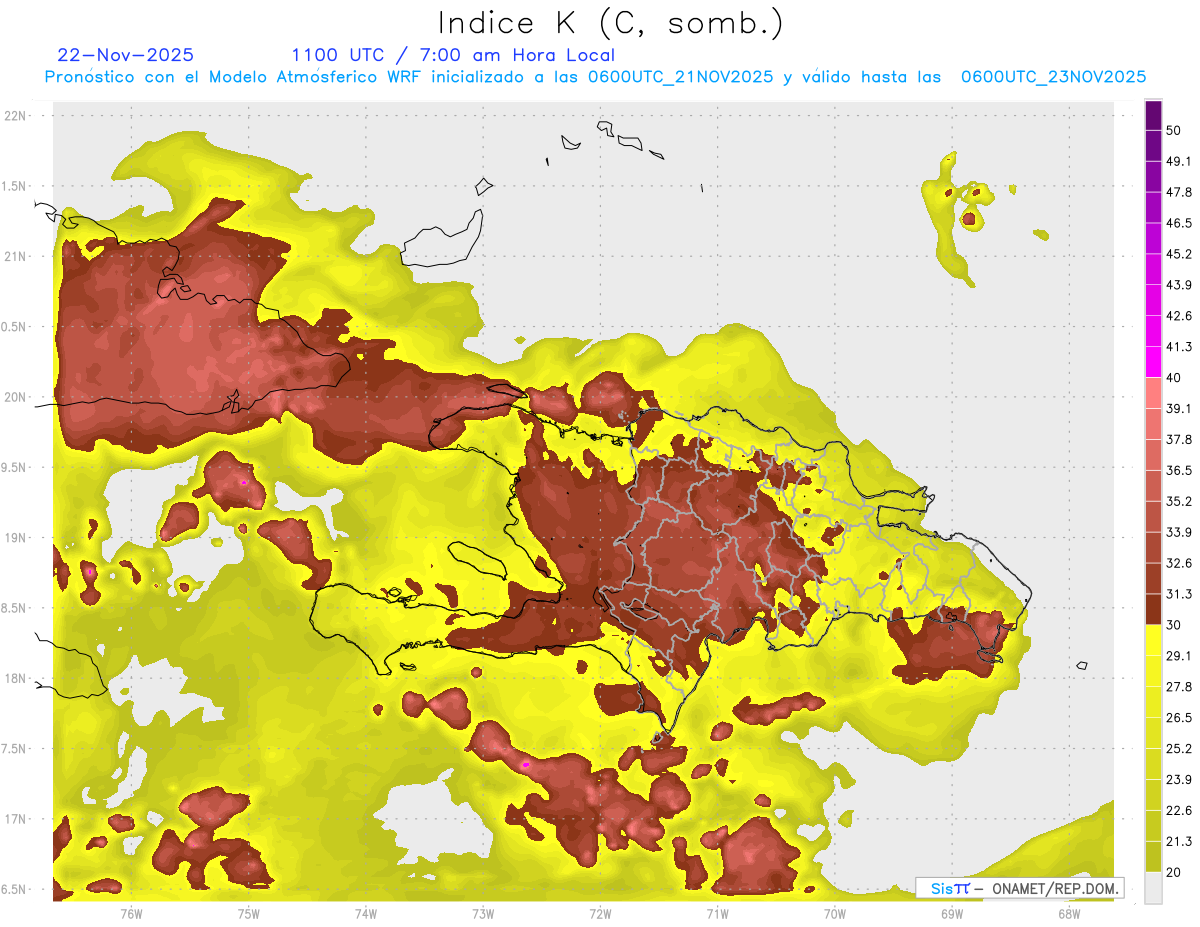Click the latitude axis label "21N"
This screenshot has width=1200, height=927.
[x=16, y=257]
